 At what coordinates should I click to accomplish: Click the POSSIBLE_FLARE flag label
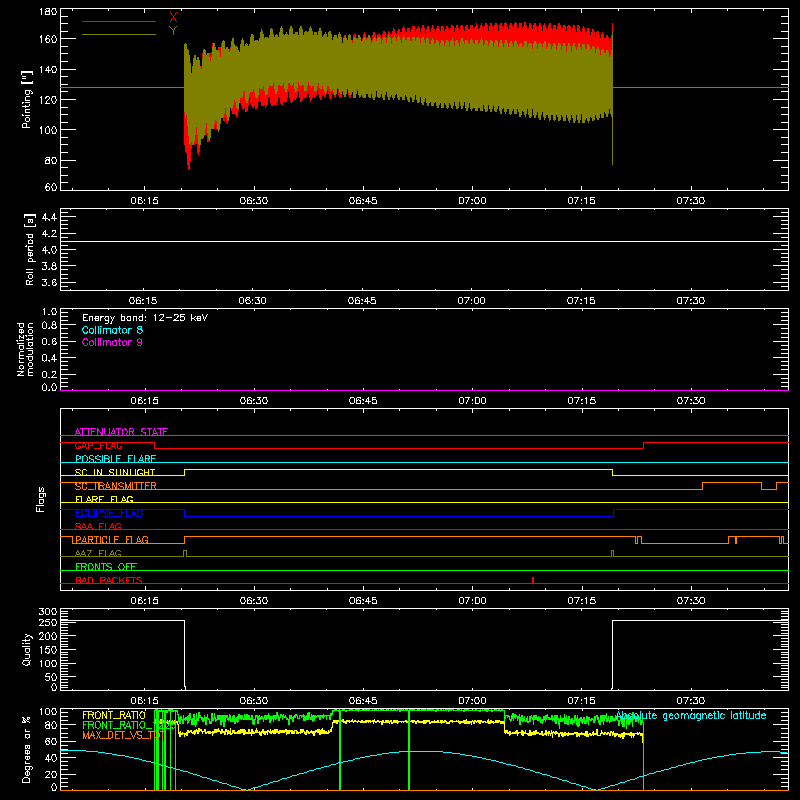click(x=115, y=459)
